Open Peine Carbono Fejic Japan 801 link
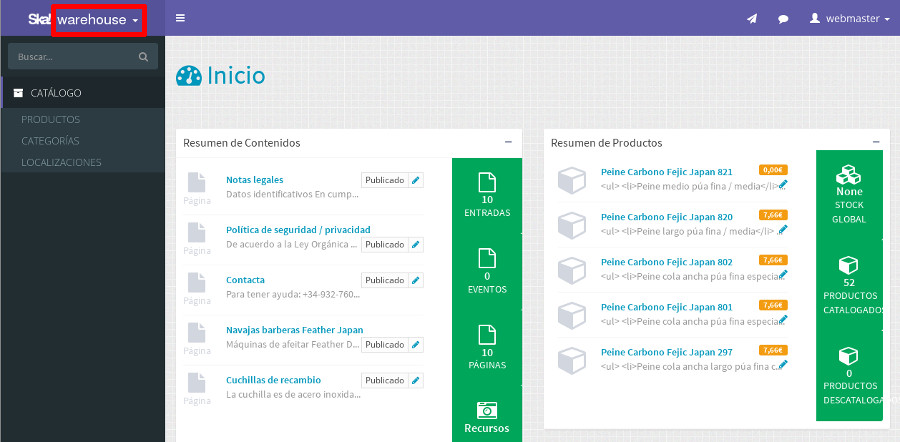900x442 pixels. pyautogui.click(x=666, y=307)
